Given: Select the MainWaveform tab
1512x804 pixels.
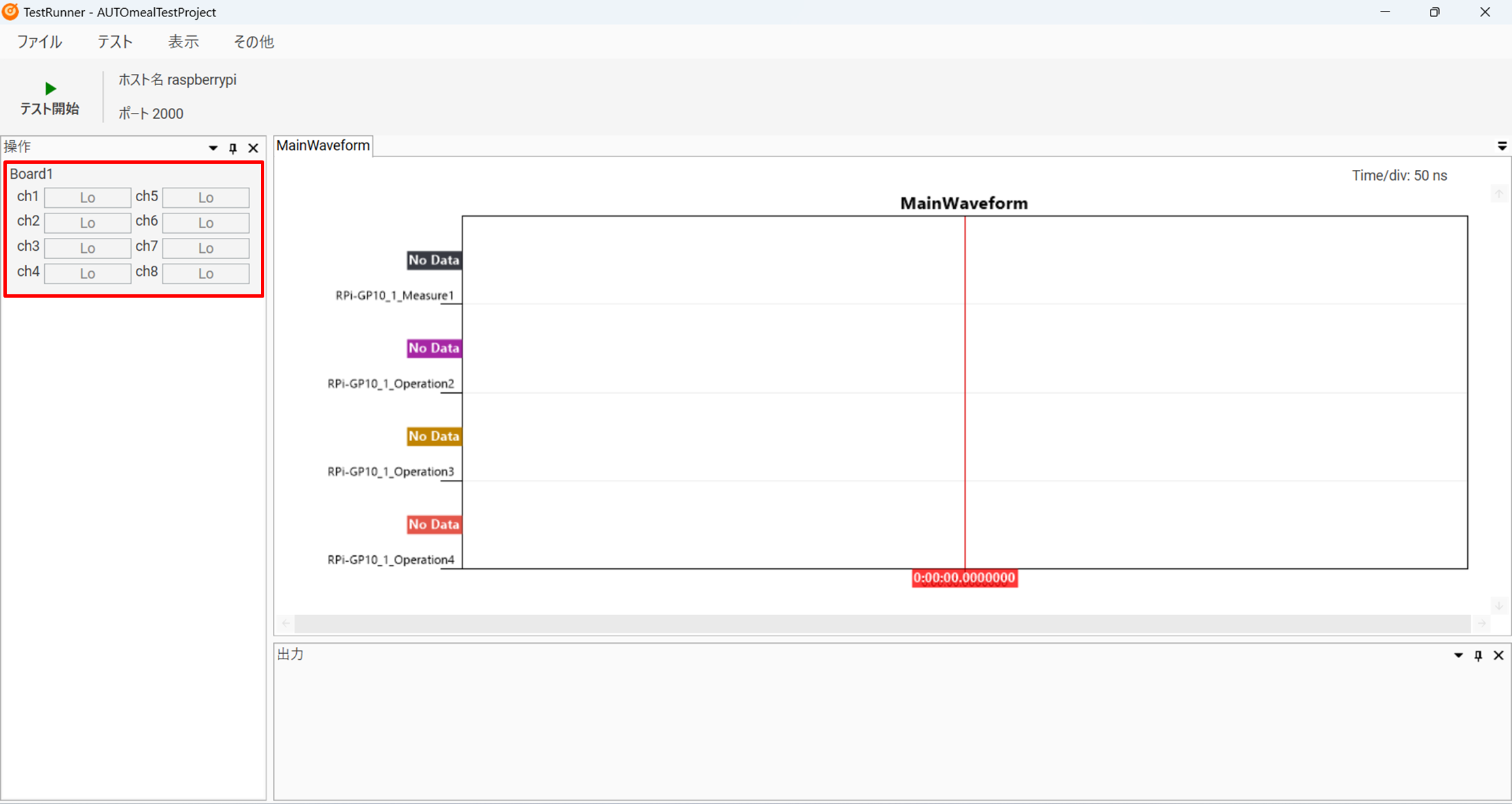Looking at the screenshot, I should 323,145.
